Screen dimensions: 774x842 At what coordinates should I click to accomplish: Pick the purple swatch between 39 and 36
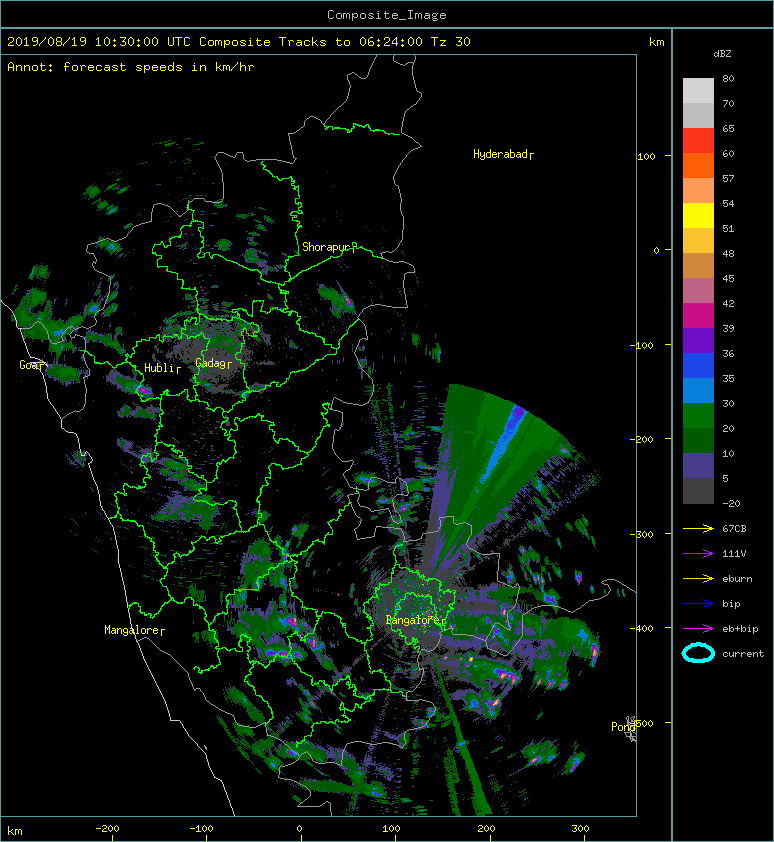pyautogui.click(x=698, y=340)
